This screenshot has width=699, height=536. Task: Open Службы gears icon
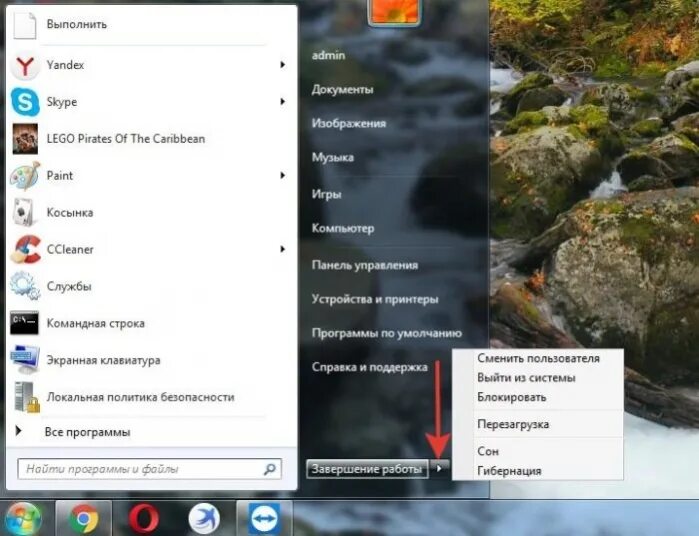click(x=25, y=286)
